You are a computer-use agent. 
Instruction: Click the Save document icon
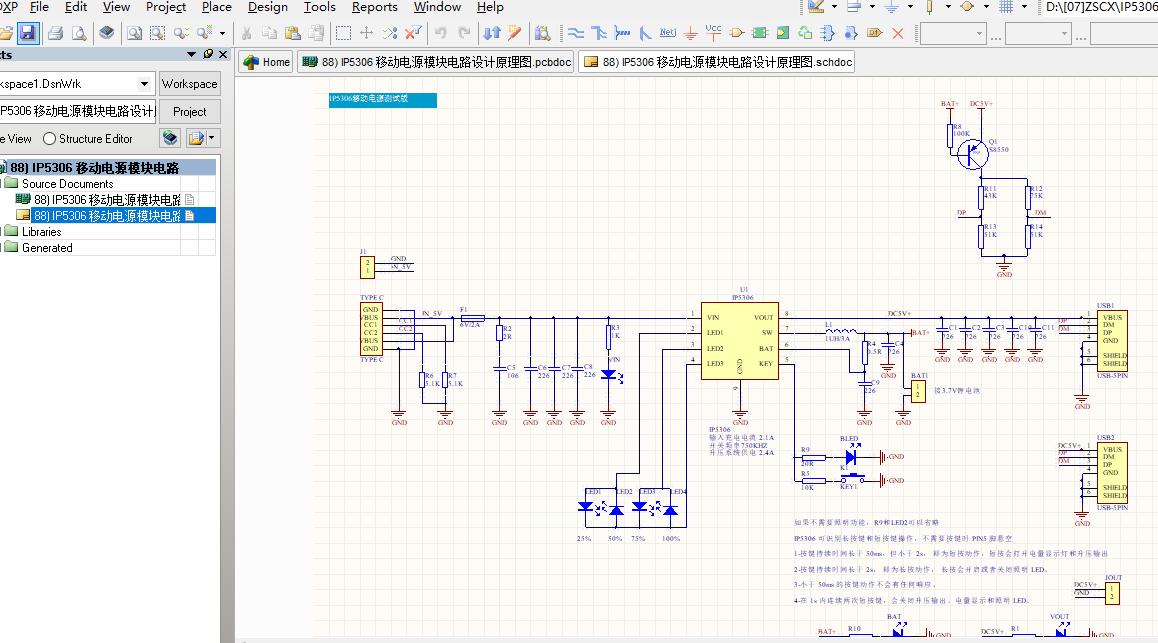[28, 33]
